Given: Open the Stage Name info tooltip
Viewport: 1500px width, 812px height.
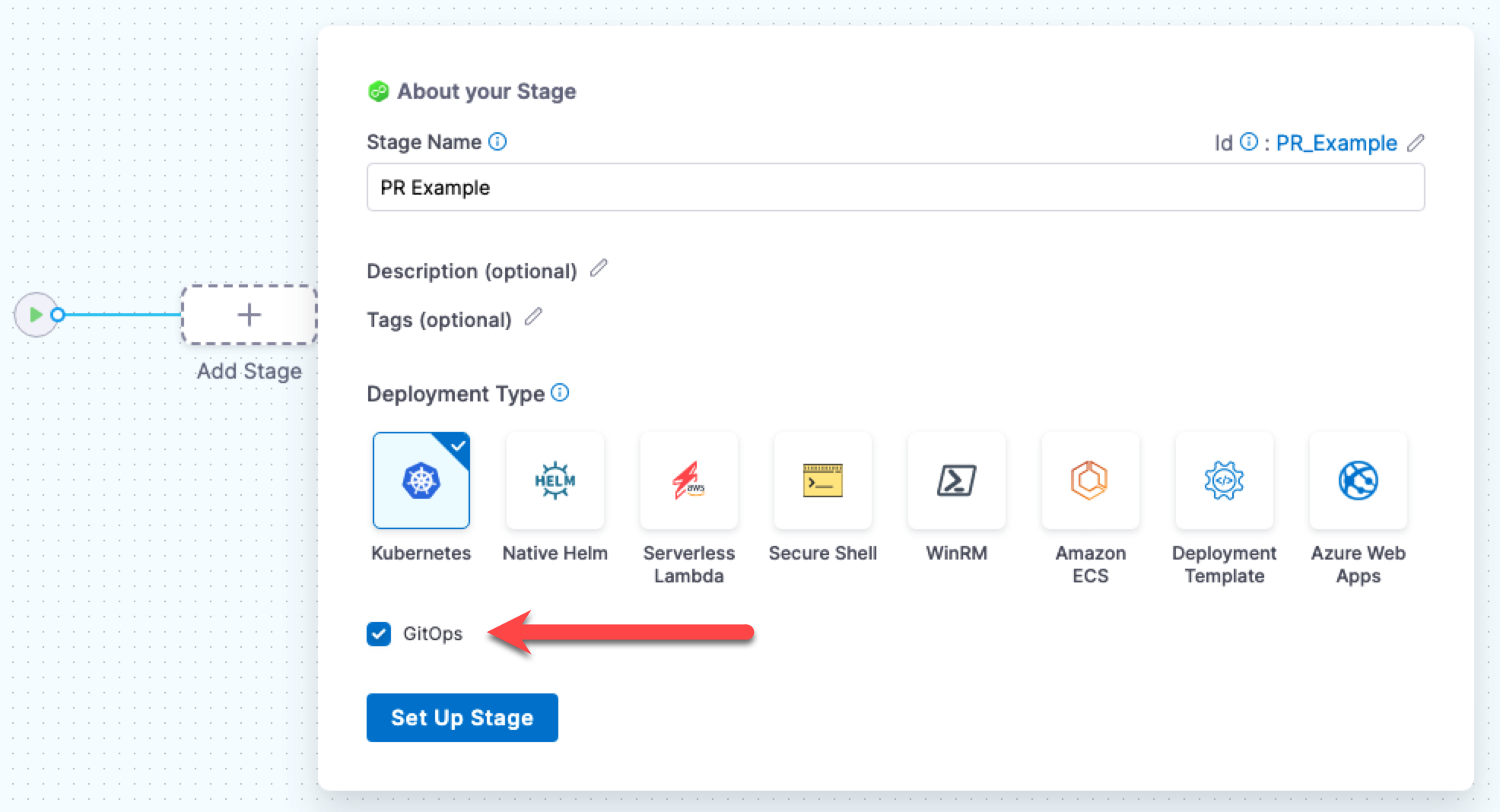Looking at the screenshot, I should (x=498, y=141).
